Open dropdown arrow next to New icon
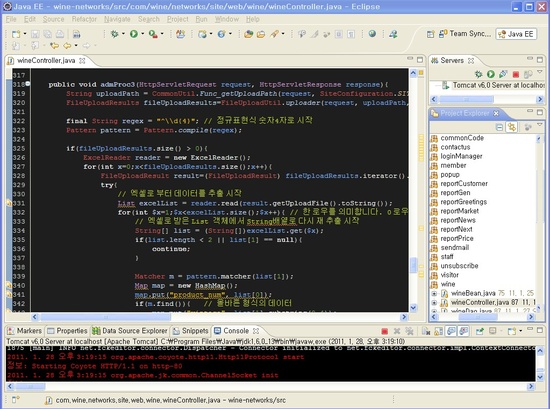 click(x=25, y=34)
